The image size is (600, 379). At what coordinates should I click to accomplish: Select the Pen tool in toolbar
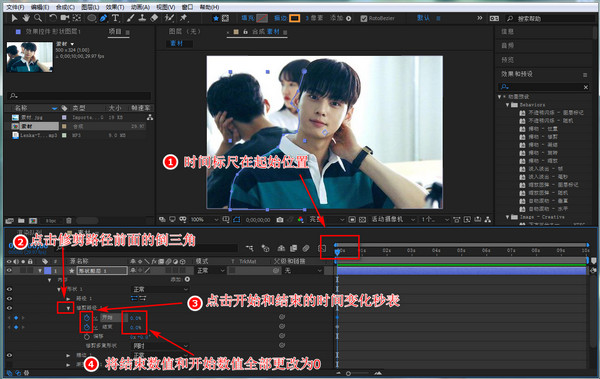103,18
